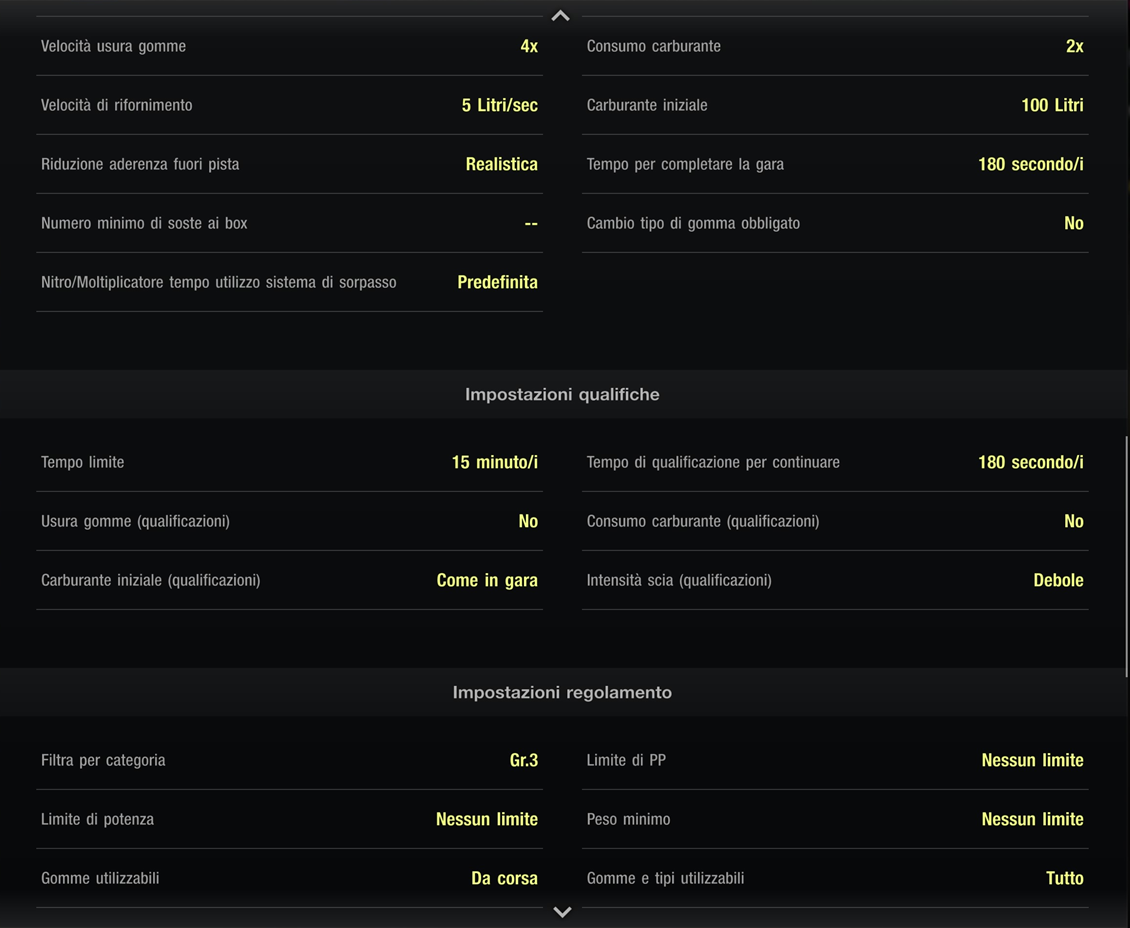Toggle Usura gomme (qualificazioni) setting
The width and height of the screenshot is (1130, 928).
tap(289, 521)
